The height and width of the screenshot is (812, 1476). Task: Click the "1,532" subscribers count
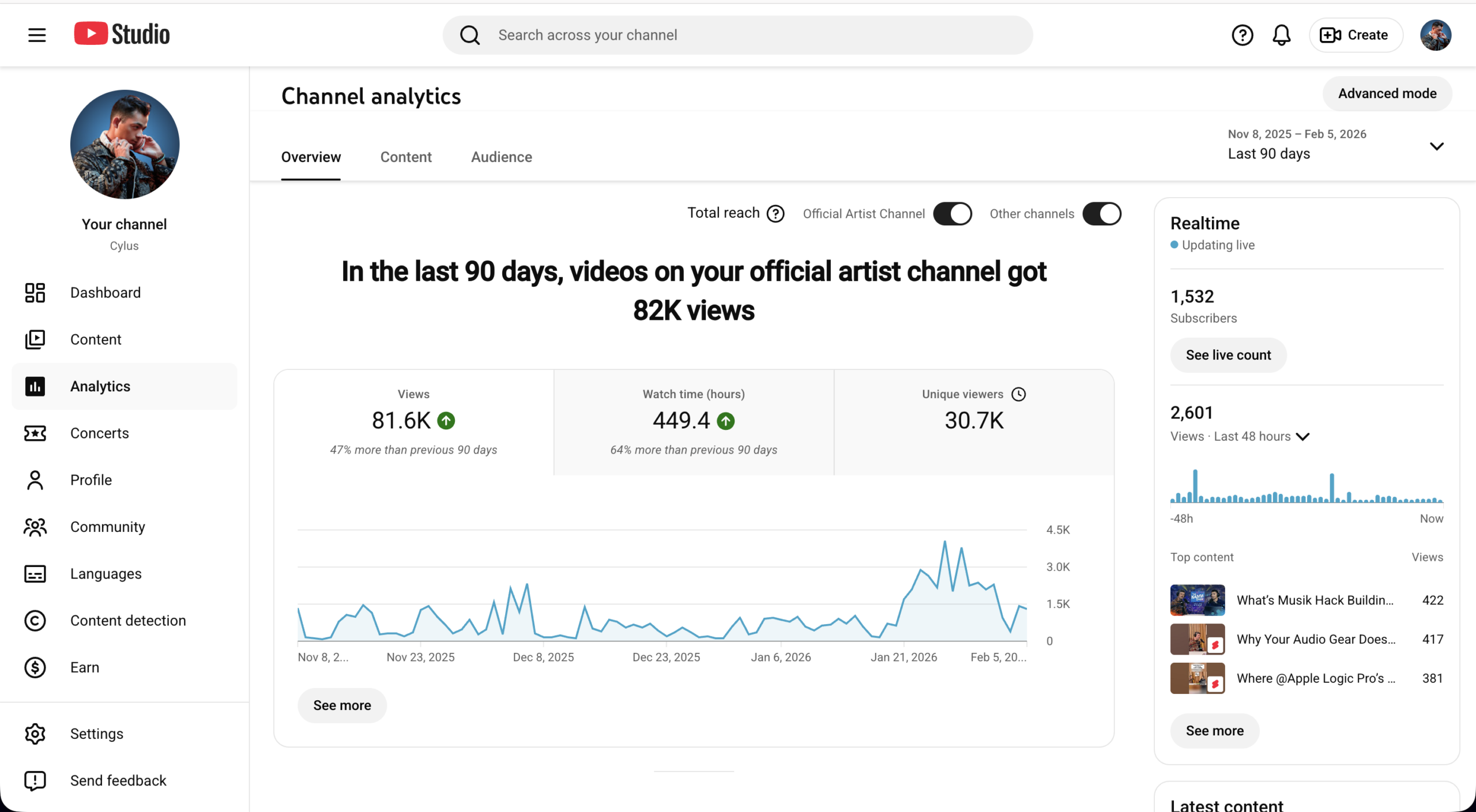click(1192, 296)
